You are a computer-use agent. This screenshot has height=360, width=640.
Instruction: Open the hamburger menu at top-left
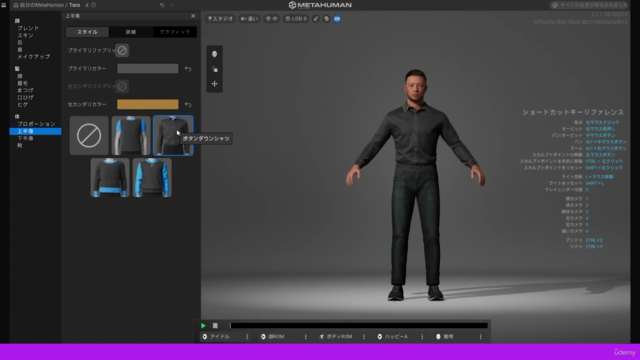4,5
